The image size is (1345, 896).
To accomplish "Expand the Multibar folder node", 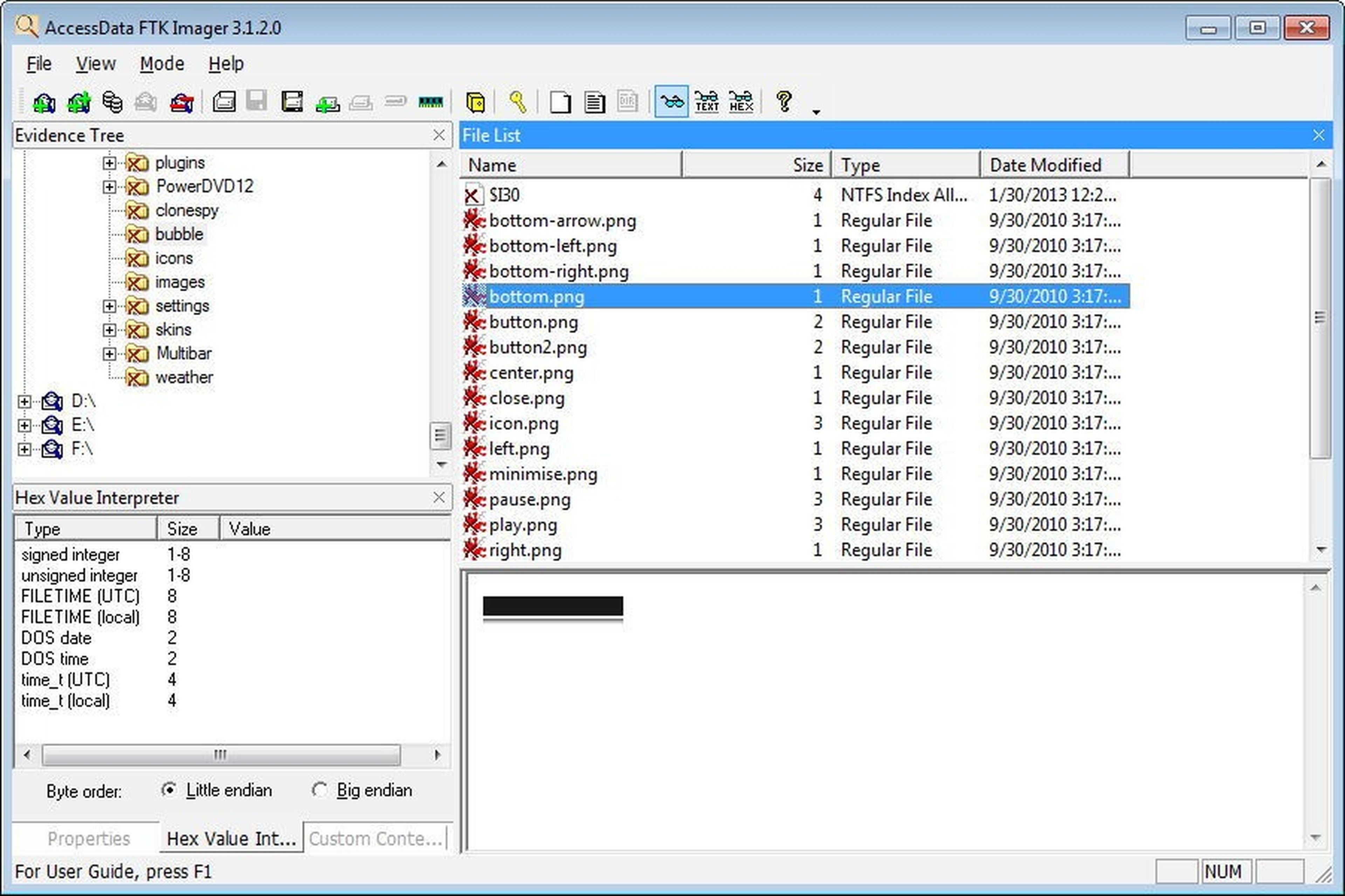I will point(109,354).
